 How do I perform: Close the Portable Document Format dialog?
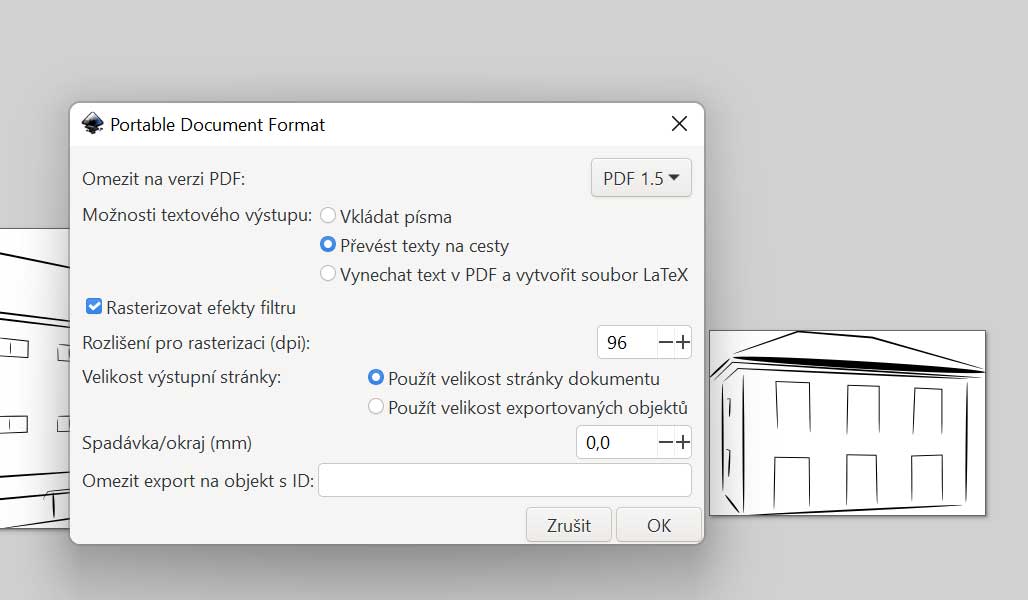pyautogui.click(x=679, y=124)
